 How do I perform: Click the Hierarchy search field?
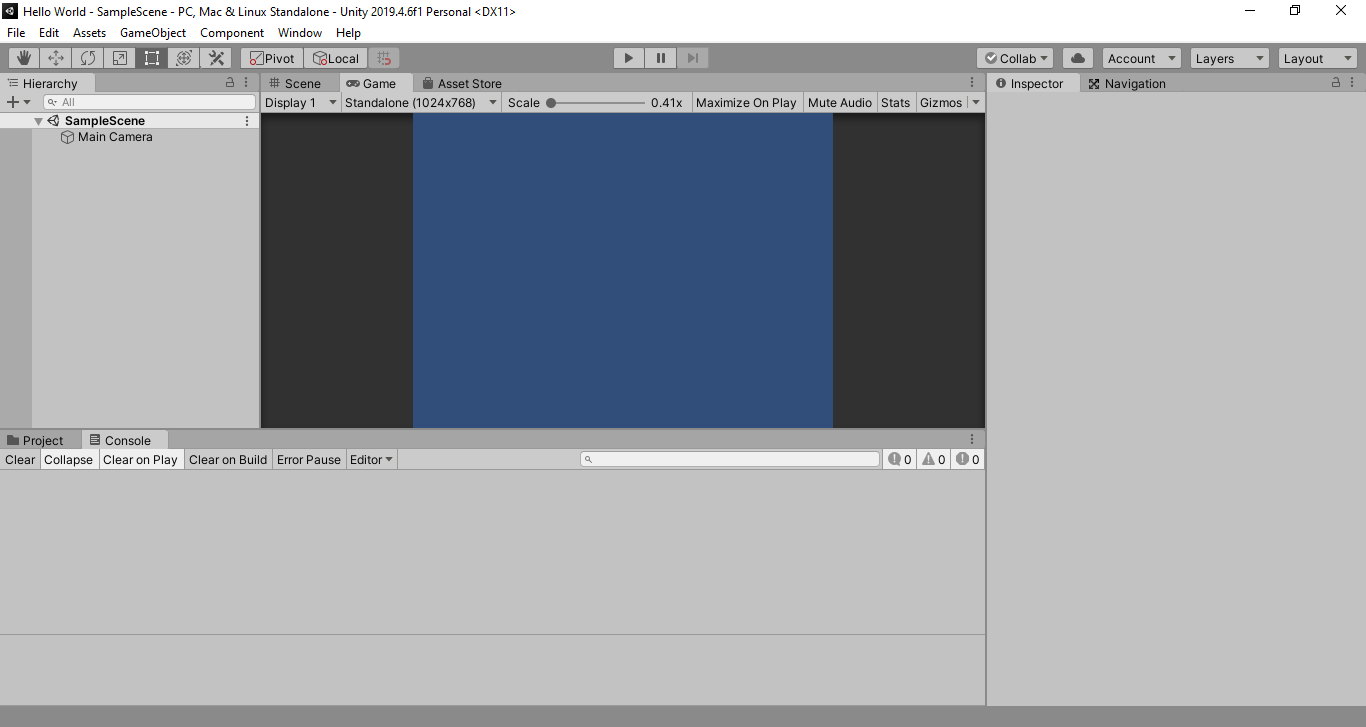click(148, 101)
